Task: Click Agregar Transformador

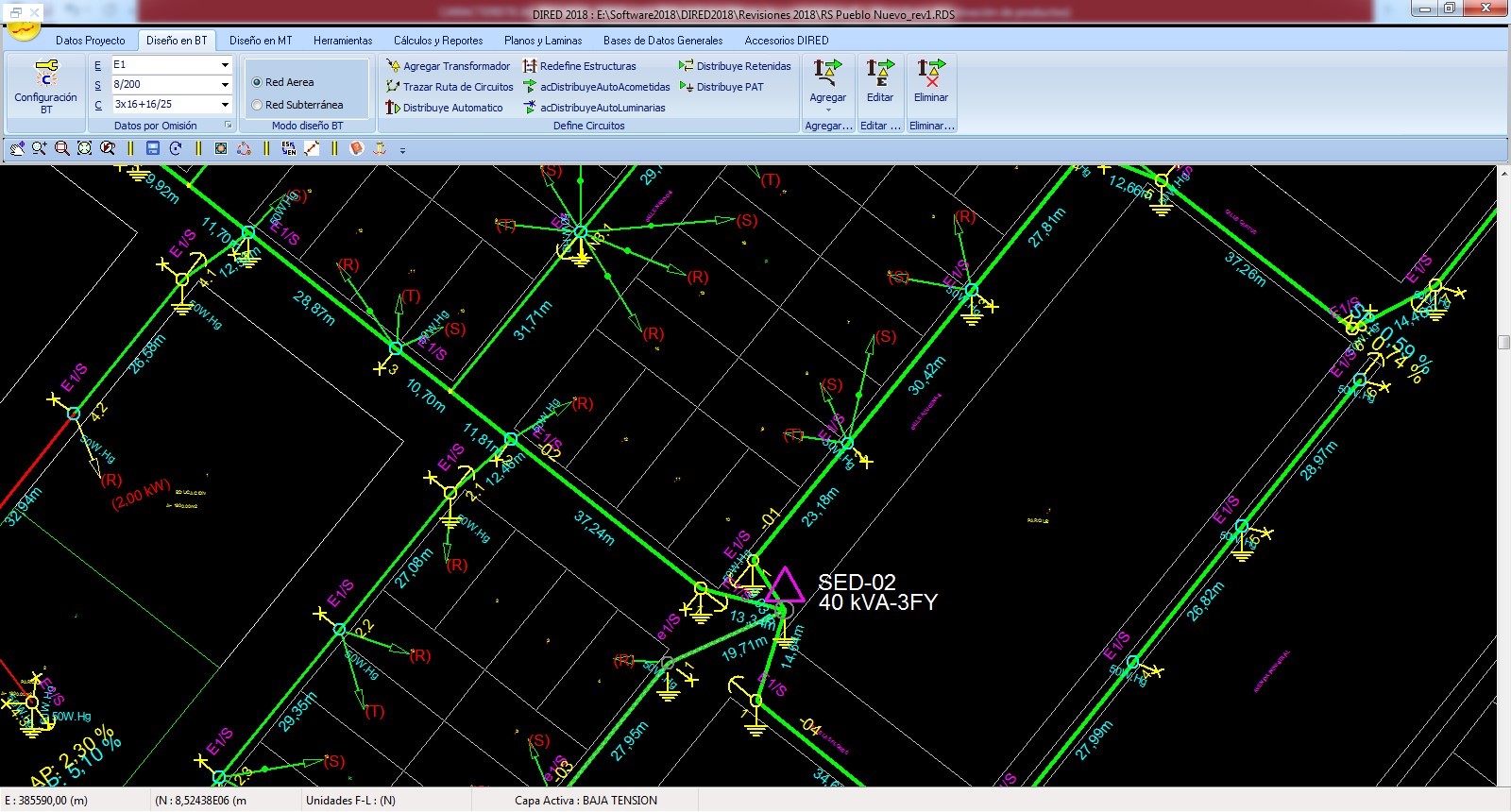Action: coord(448,66)
